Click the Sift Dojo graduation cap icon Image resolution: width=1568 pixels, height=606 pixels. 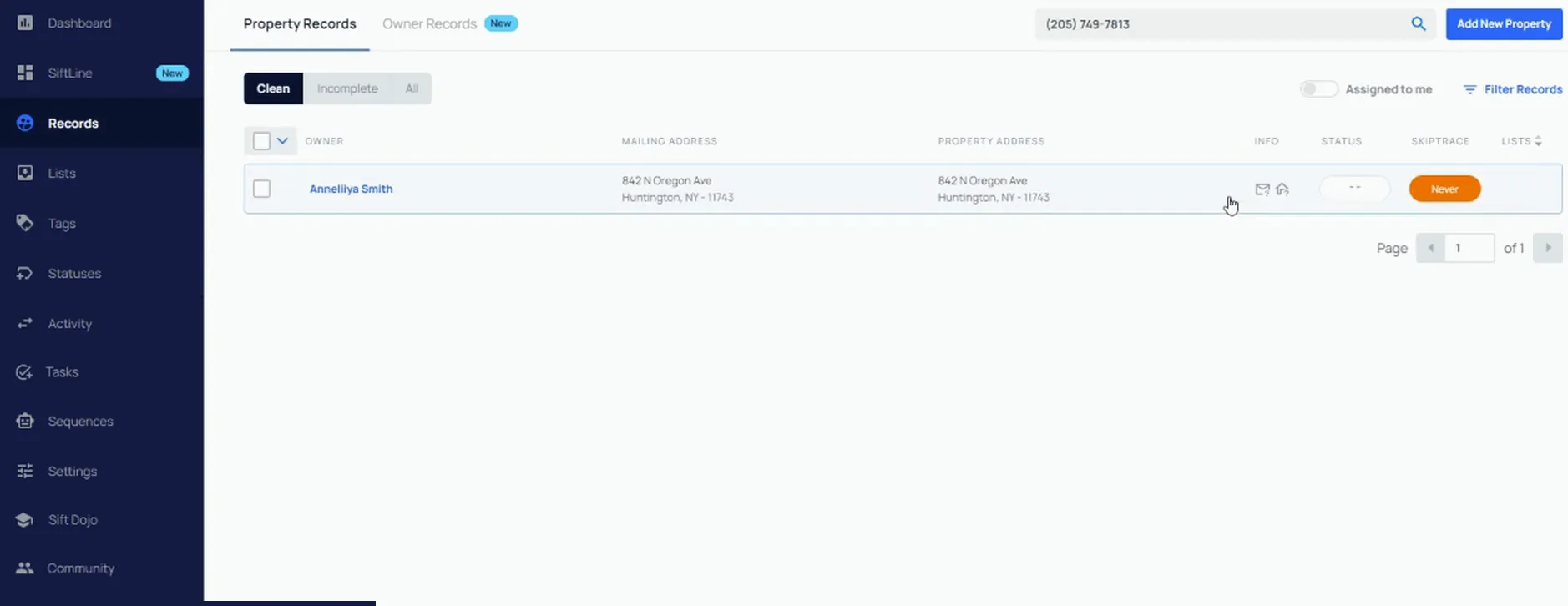click(x=24, y=519)
